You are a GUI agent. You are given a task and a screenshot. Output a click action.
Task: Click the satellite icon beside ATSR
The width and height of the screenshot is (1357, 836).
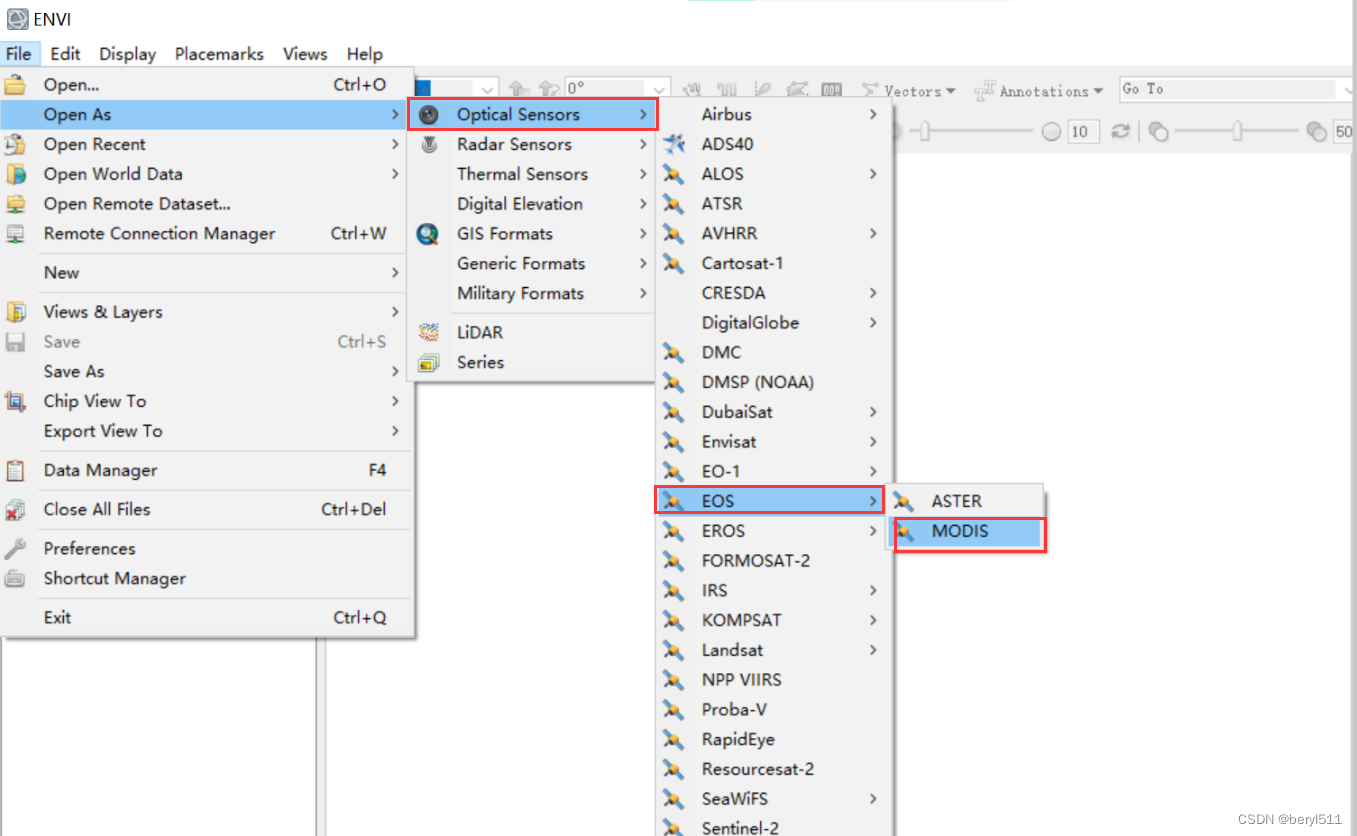coord(674,204)
